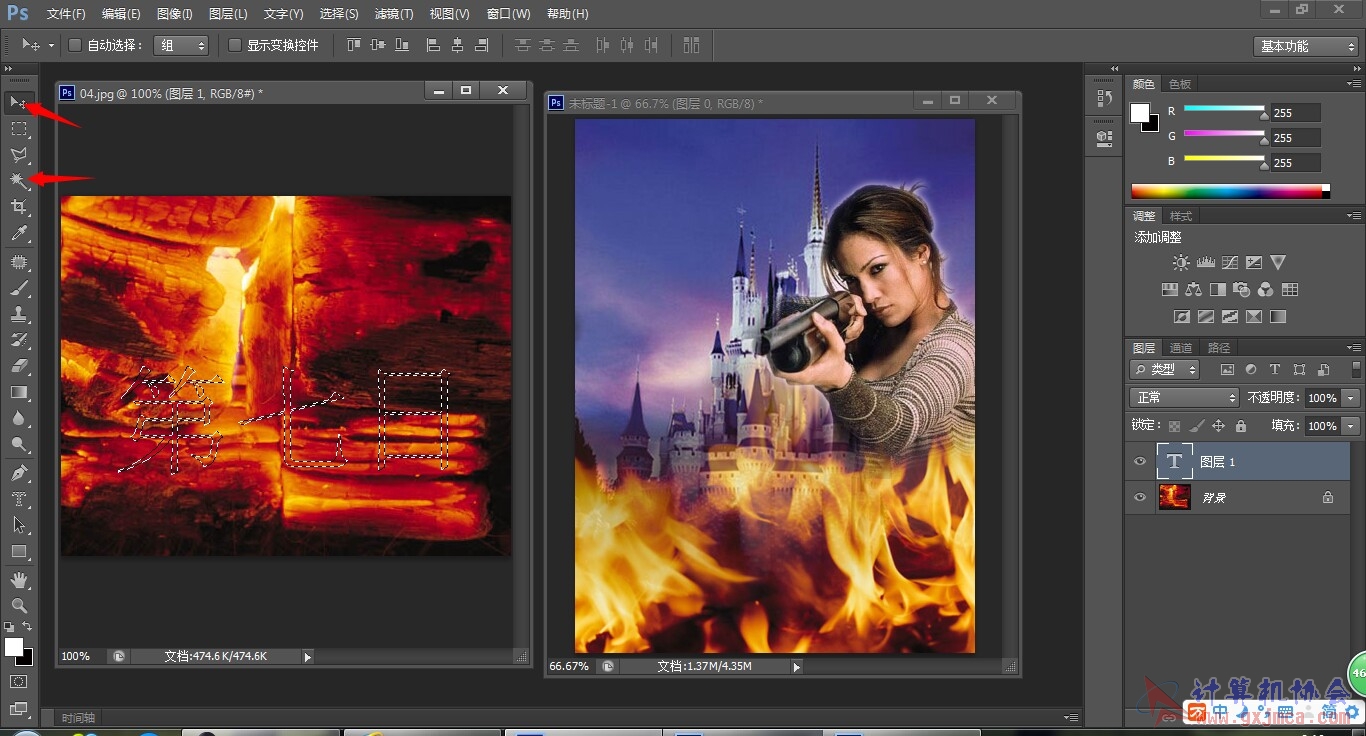The image size is (1366, 736).
Task: Select the Polygonal Lasso tool
Action: [x=18, y=155]
